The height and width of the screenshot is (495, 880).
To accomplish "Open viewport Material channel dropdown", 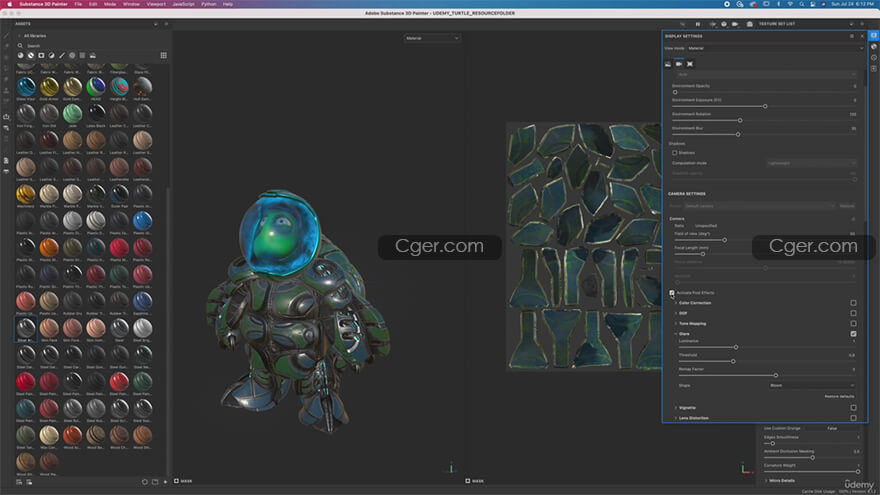I will point(432,38).
